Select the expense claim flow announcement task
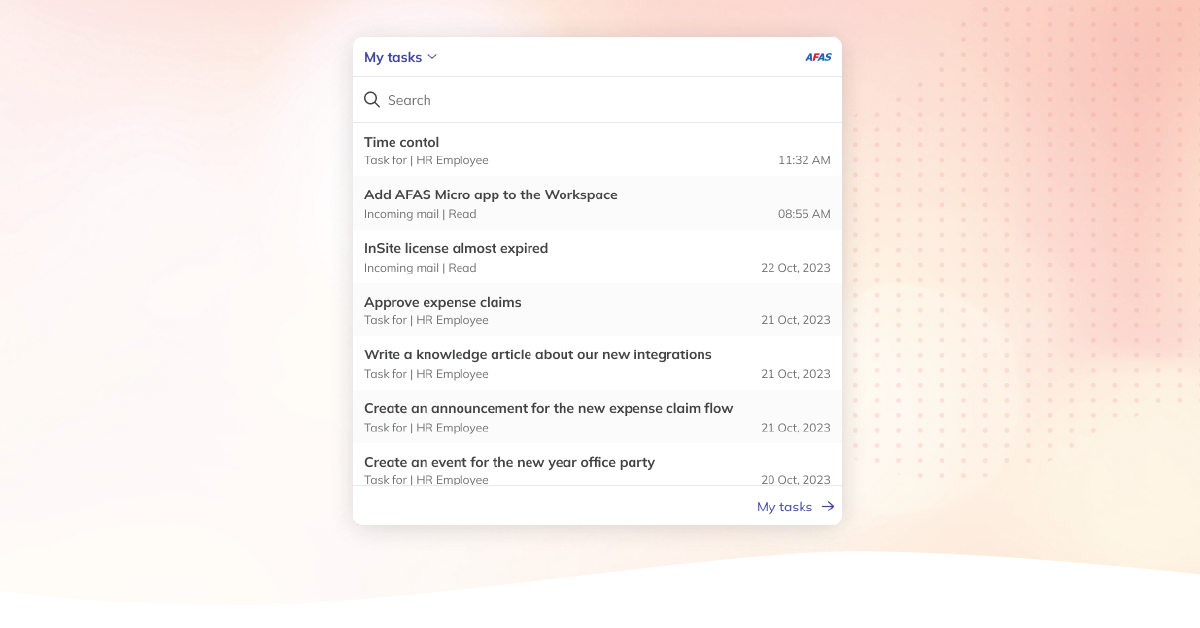Viewport: 1200px width, 628px height. click(549, 408)
